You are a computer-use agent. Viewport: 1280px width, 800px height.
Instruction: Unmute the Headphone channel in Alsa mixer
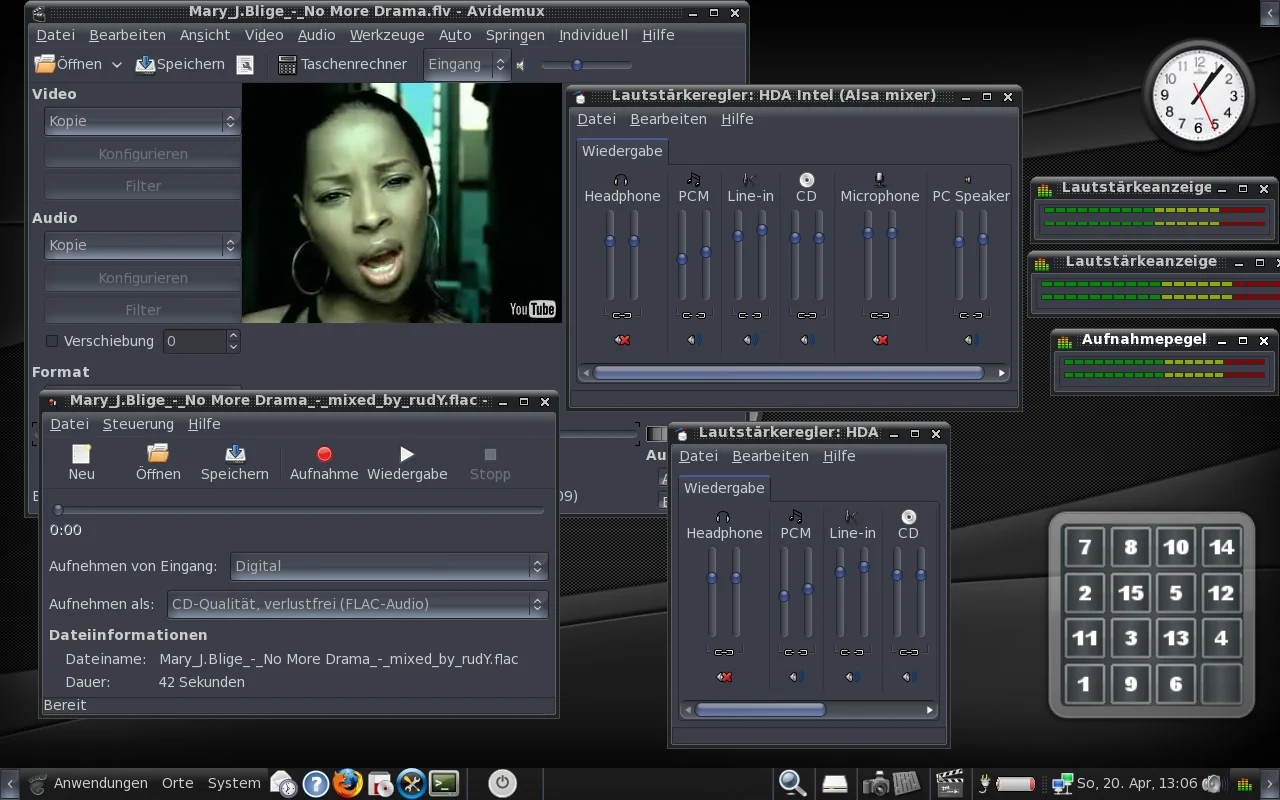[x=622, y=340]
